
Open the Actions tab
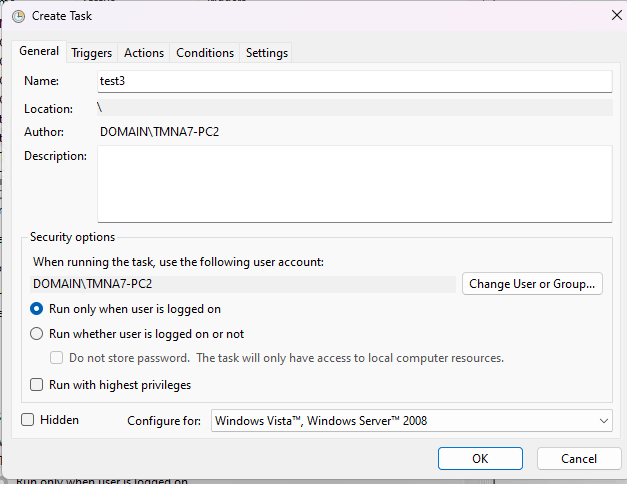[x=144, y=53]
